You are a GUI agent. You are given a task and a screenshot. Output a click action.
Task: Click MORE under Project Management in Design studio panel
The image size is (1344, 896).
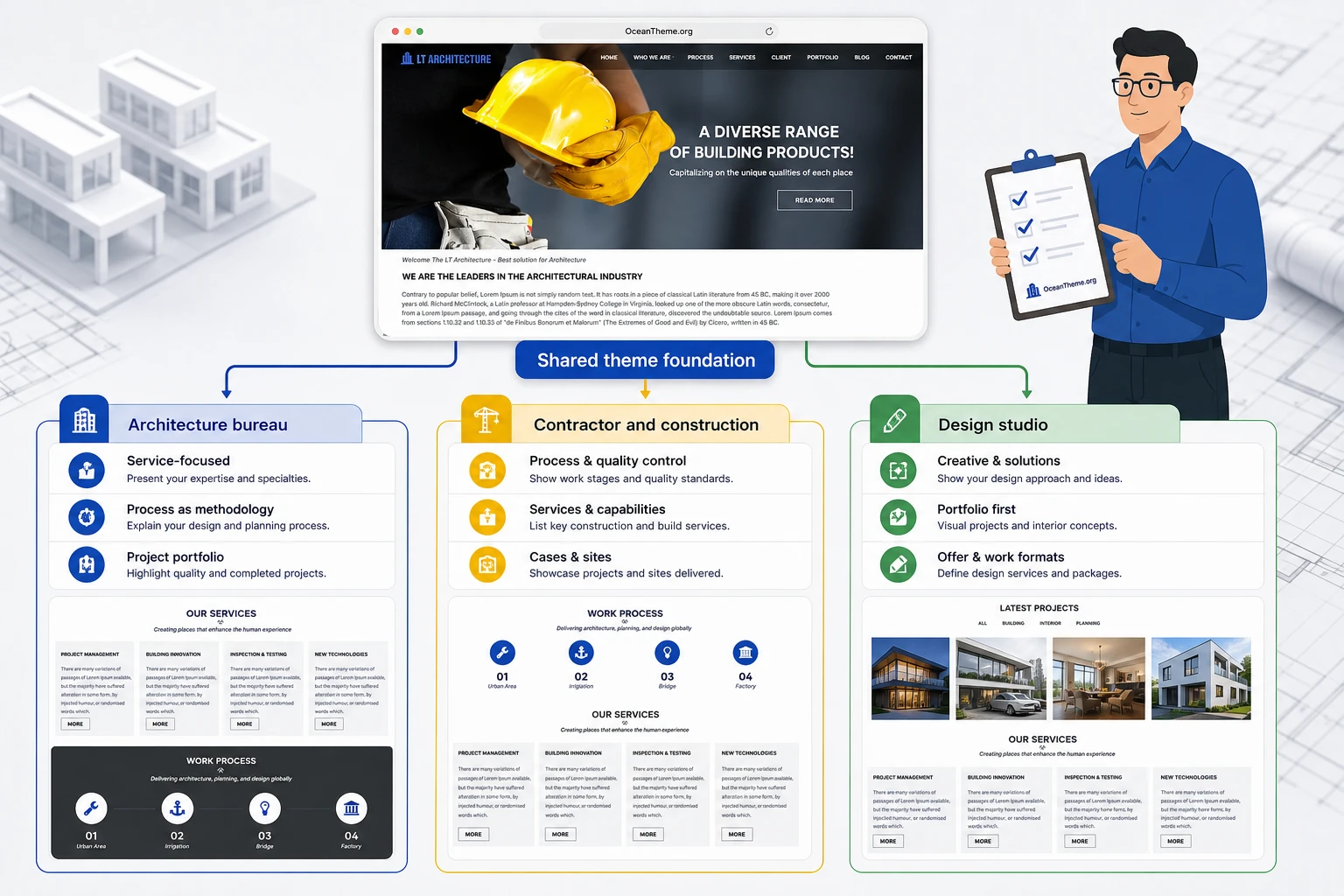pyautogui.click(x=888, y=841)
